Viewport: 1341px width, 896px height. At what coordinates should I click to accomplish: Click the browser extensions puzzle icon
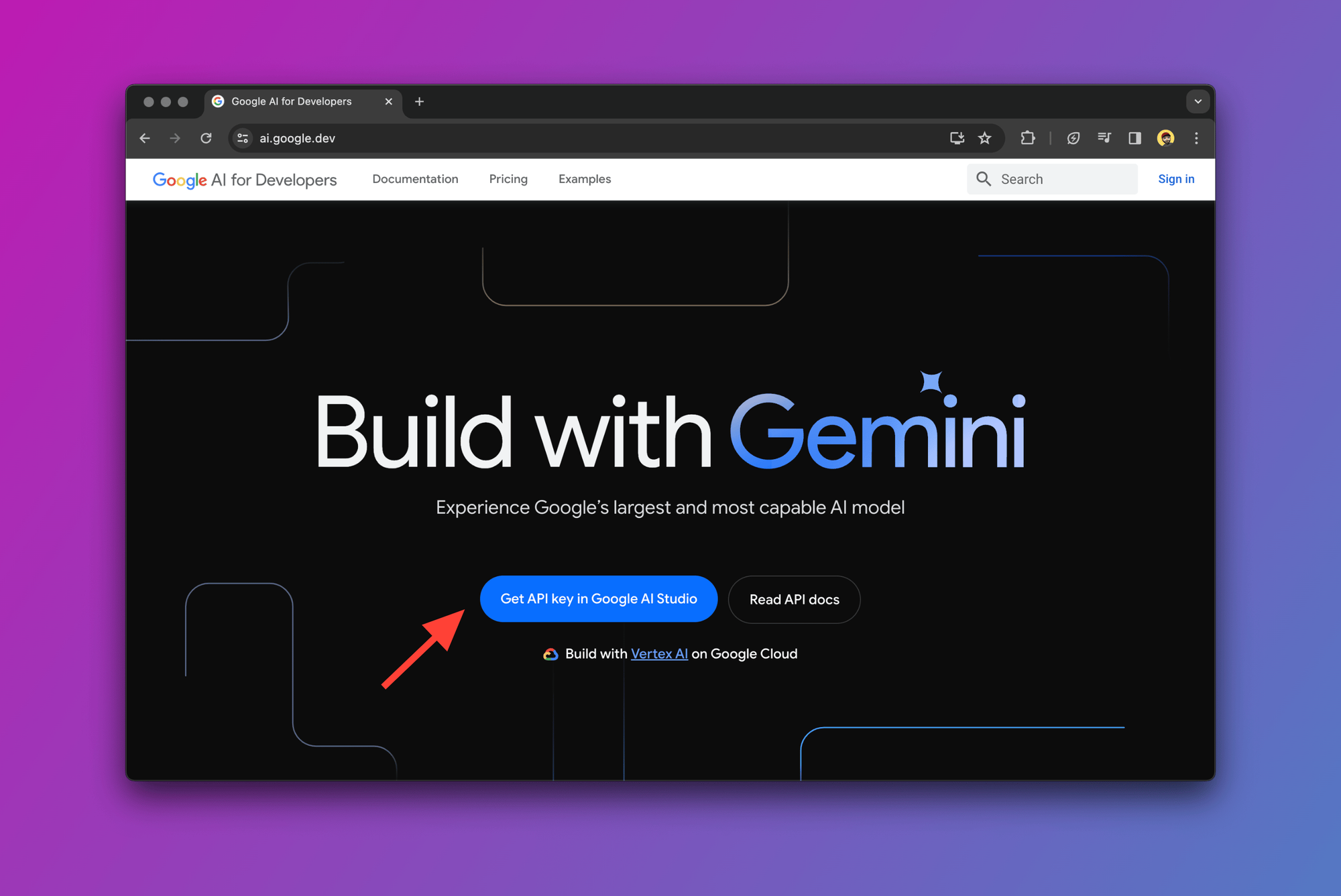click(x=1027, y=138)
